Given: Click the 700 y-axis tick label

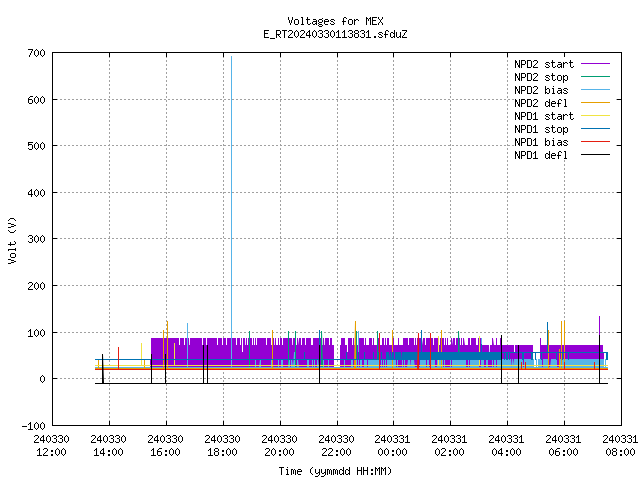Looking at the screenshot, I should (36, 53).
